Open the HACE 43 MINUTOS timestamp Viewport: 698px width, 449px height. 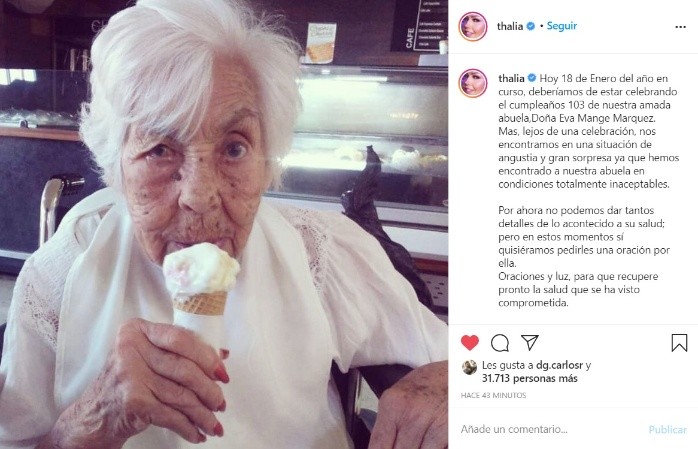pos(493,395)
